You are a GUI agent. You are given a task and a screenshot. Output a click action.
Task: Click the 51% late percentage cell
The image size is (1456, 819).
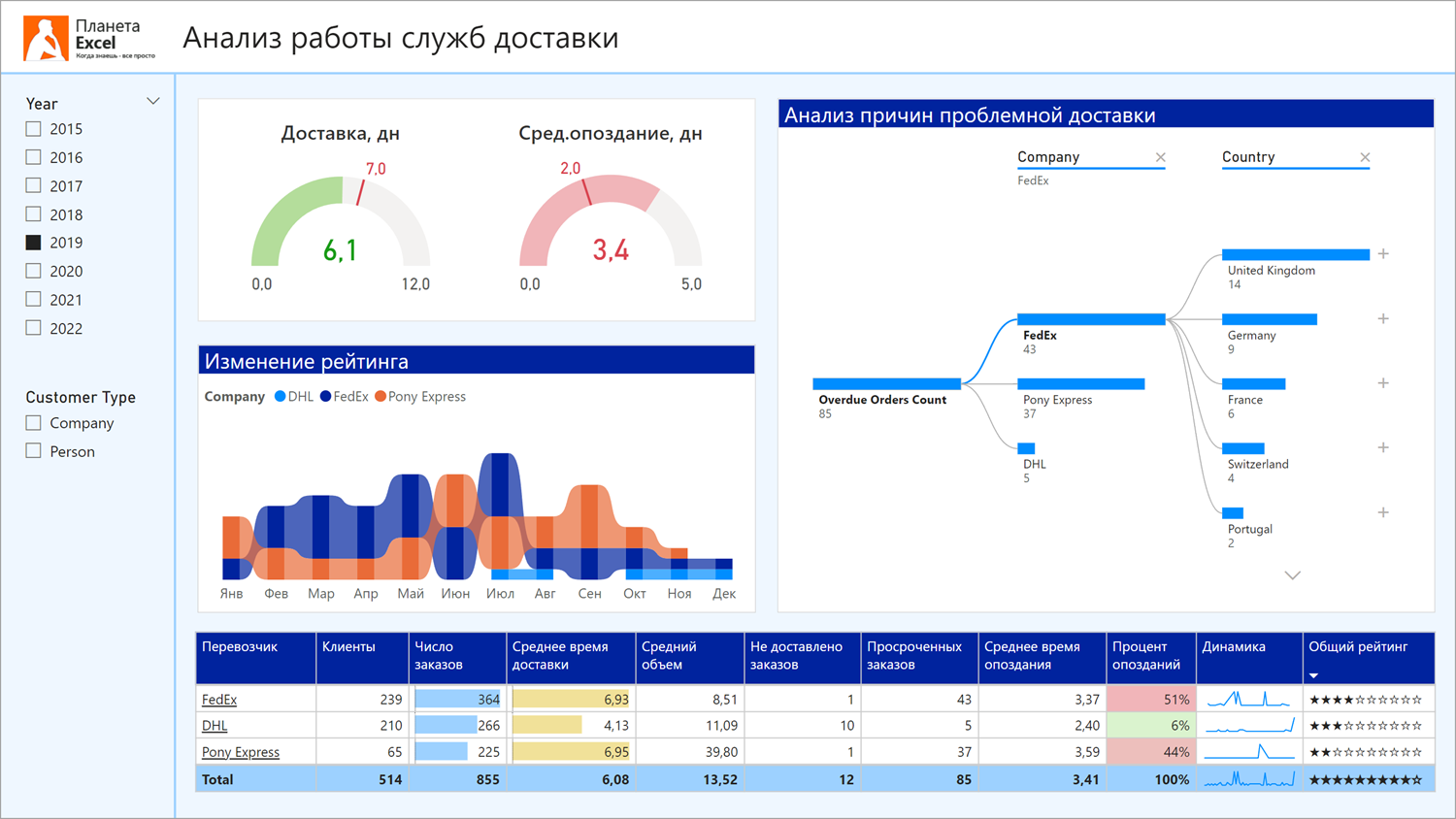pos(1151,699)
